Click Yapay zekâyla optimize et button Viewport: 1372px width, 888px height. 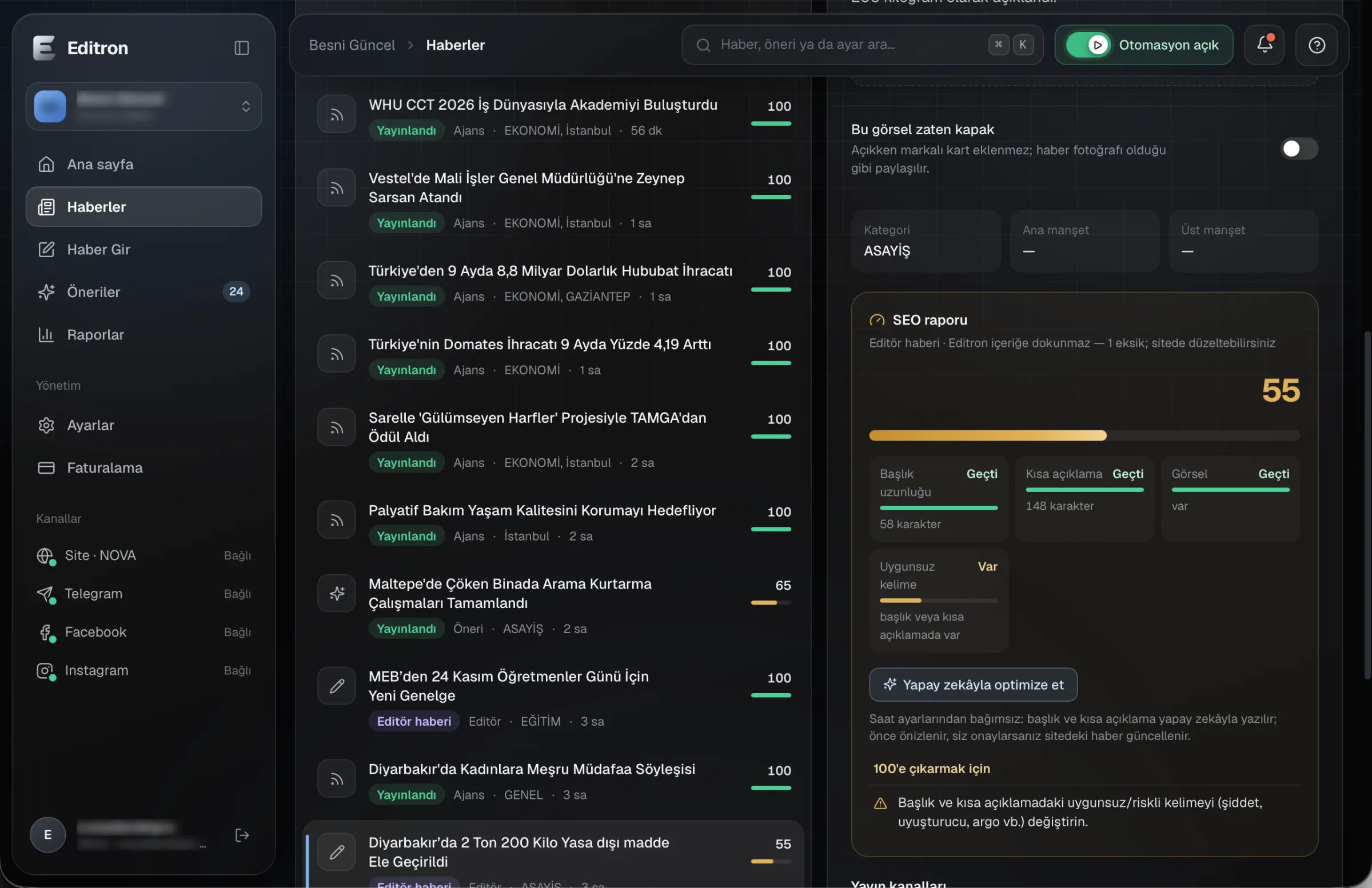click(x=973, y=685)
